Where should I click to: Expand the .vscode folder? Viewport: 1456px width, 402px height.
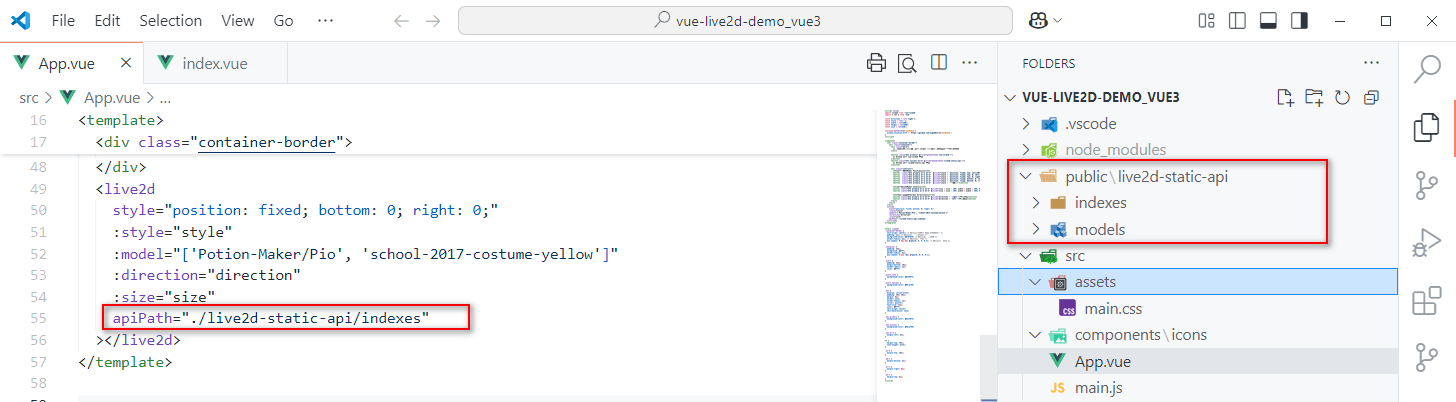(x=1024, y=124)
